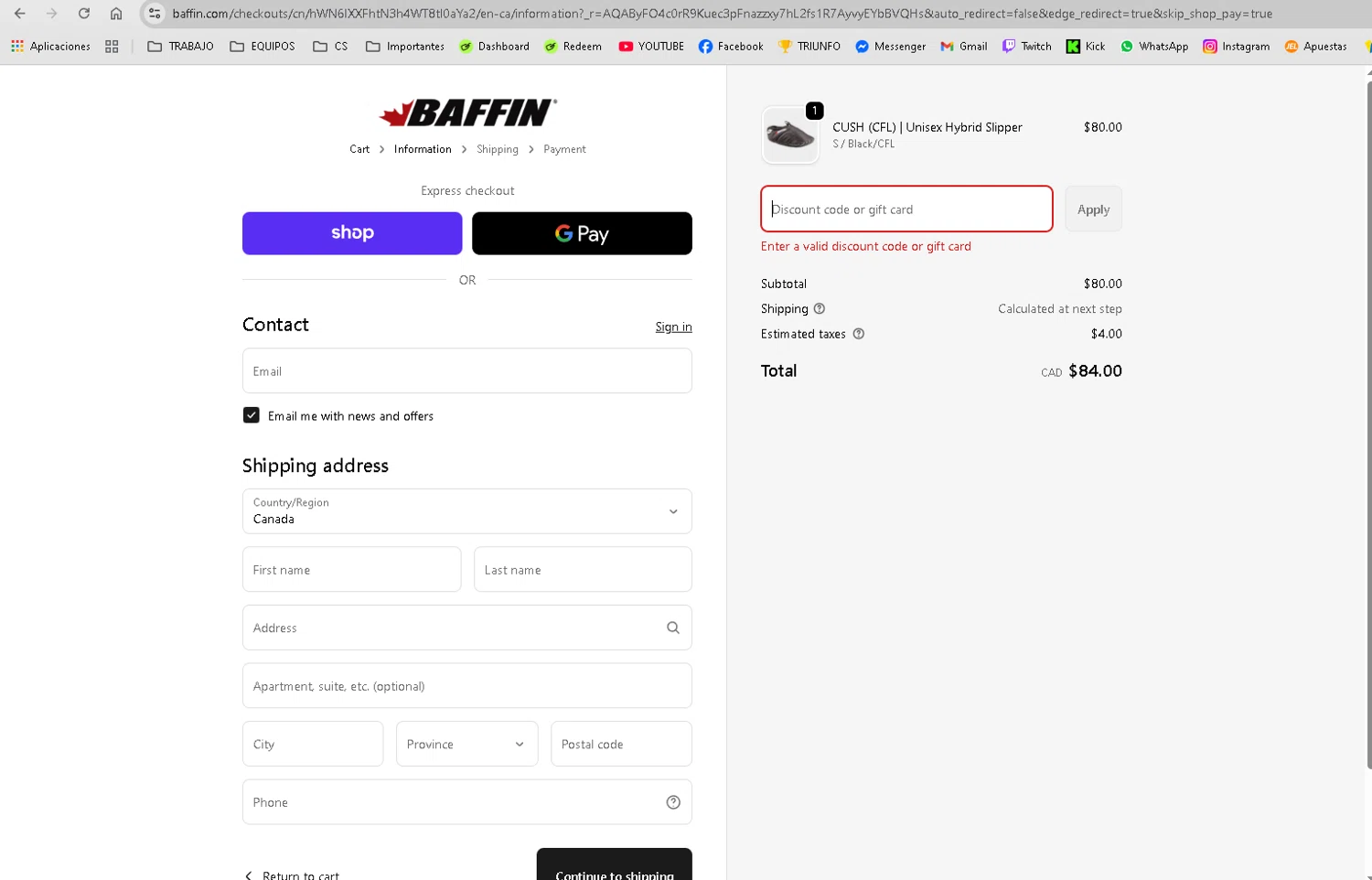Click the Apply discount button
This screenshot has width=1372, height=880.
tap(1093, 209)
